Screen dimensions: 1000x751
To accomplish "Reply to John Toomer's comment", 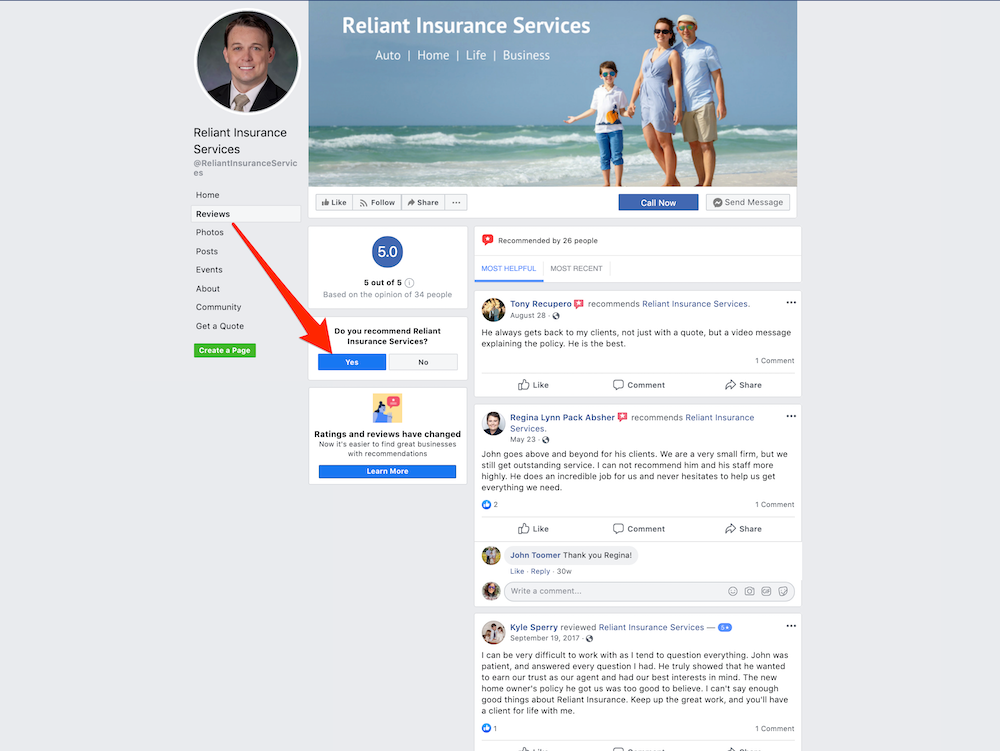I will click(x=540, y=571).
